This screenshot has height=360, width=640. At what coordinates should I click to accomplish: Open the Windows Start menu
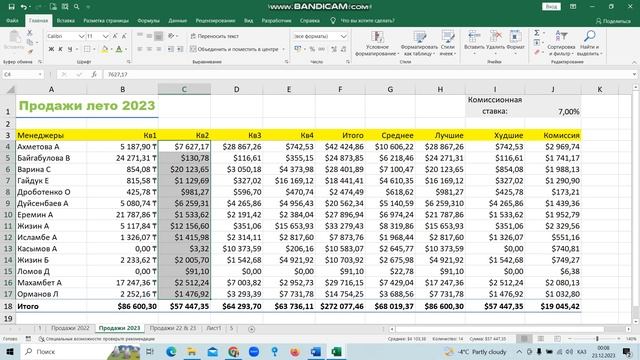10,351
